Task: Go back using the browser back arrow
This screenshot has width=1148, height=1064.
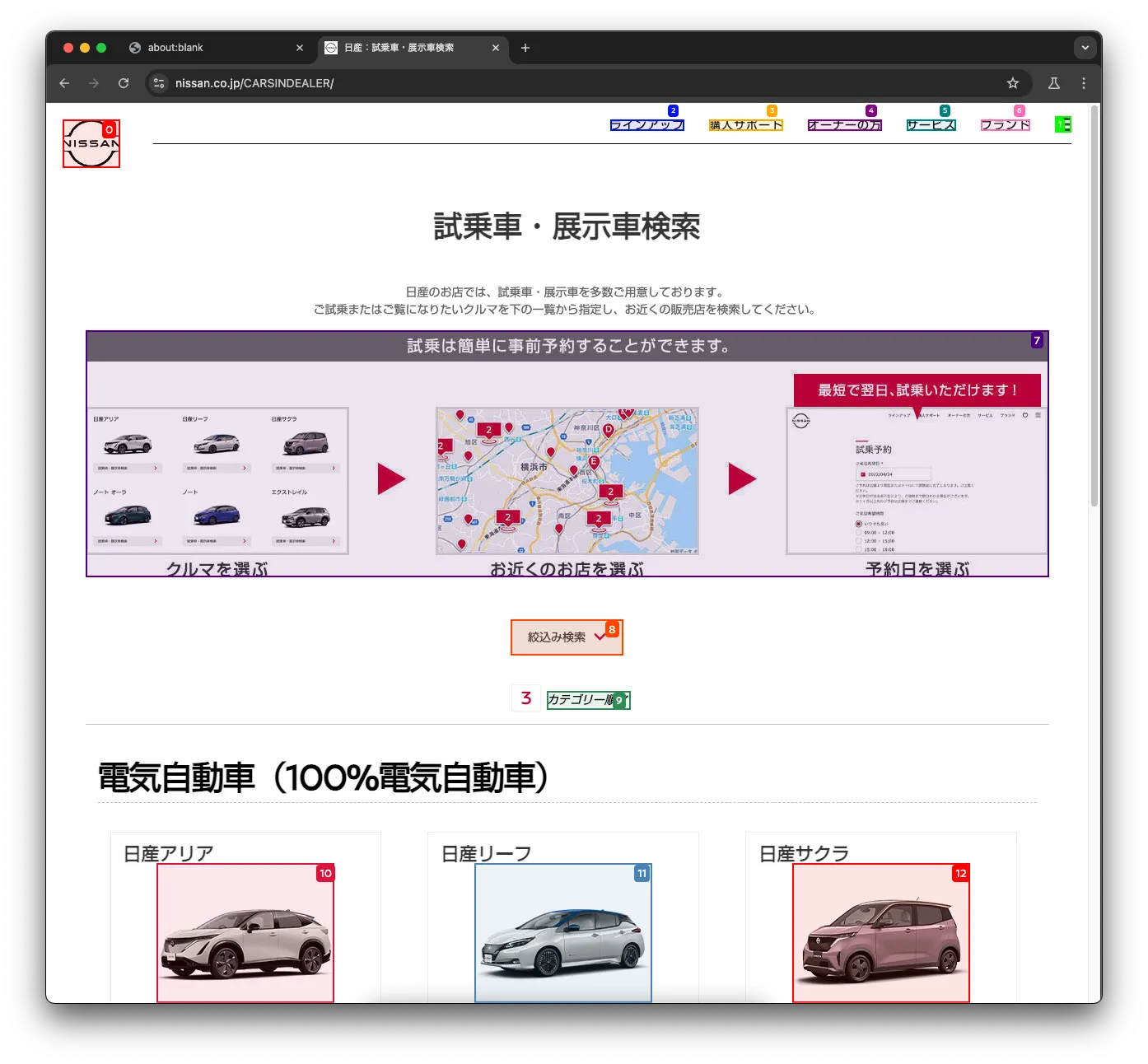Action: 64,83
